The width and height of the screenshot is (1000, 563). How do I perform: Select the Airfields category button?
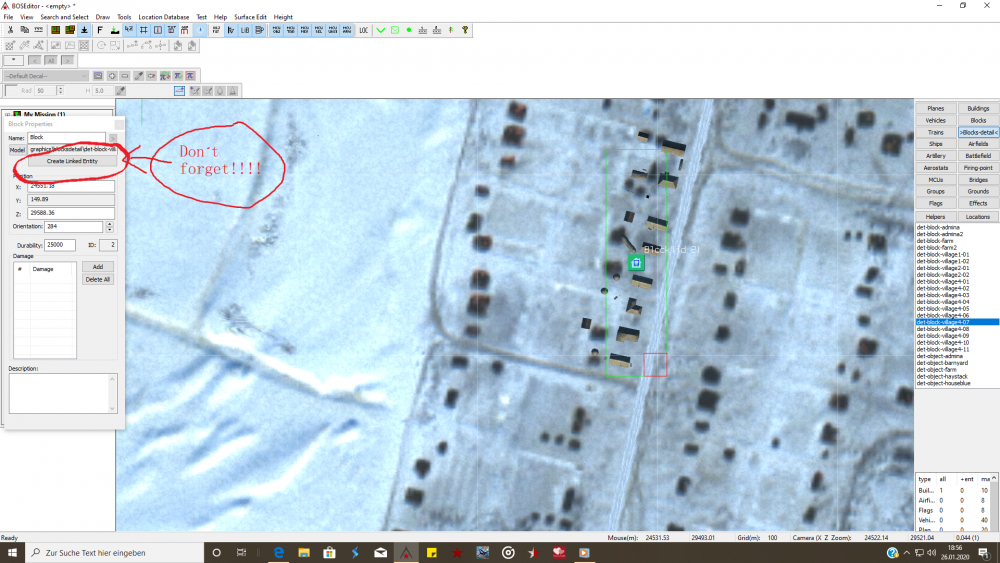click(978, 144)
